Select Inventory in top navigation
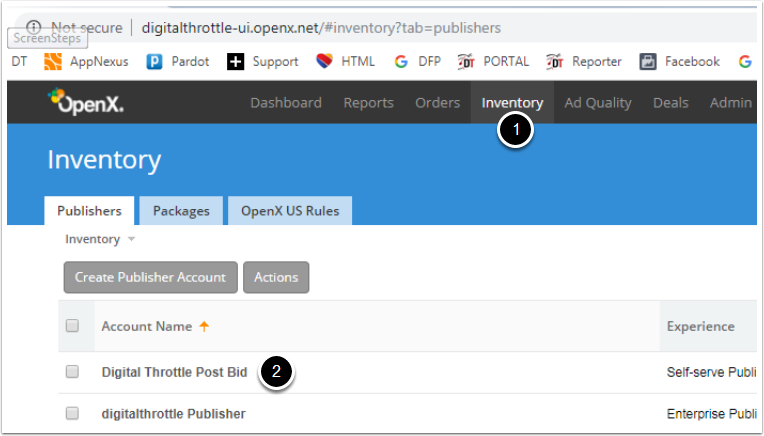Screen dimensions: 764x436 (x=512, y=103)
